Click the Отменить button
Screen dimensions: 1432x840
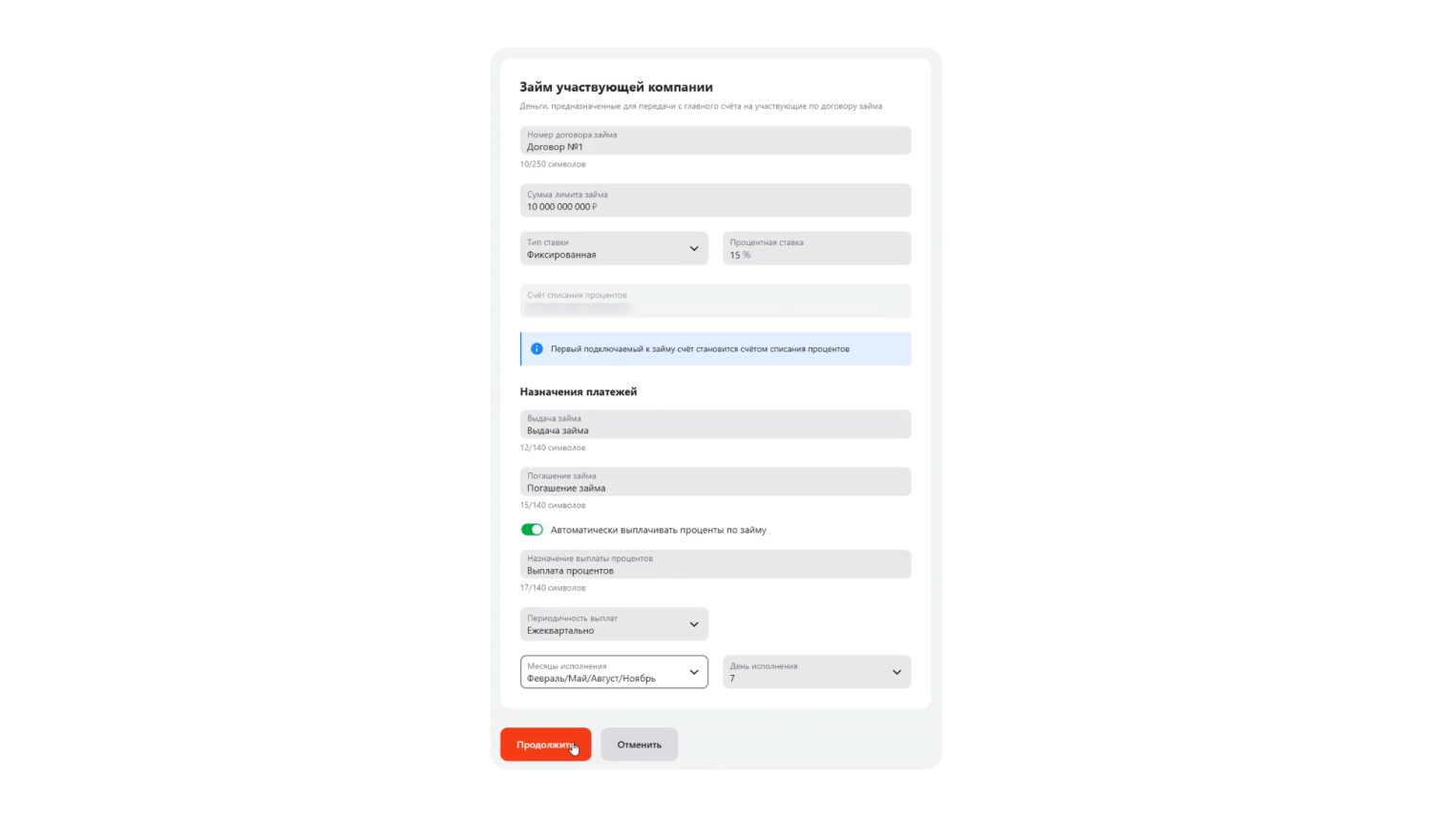639,745
